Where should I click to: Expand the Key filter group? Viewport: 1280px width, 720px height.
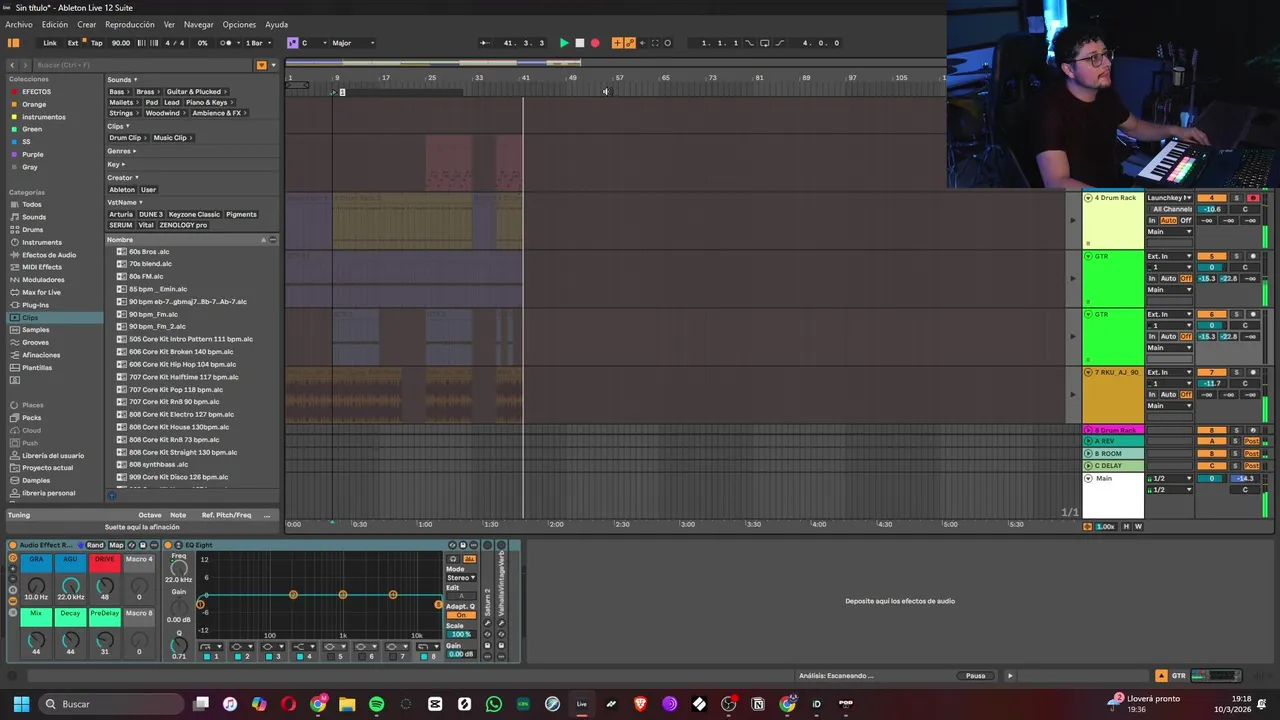(x=115, y=164)
